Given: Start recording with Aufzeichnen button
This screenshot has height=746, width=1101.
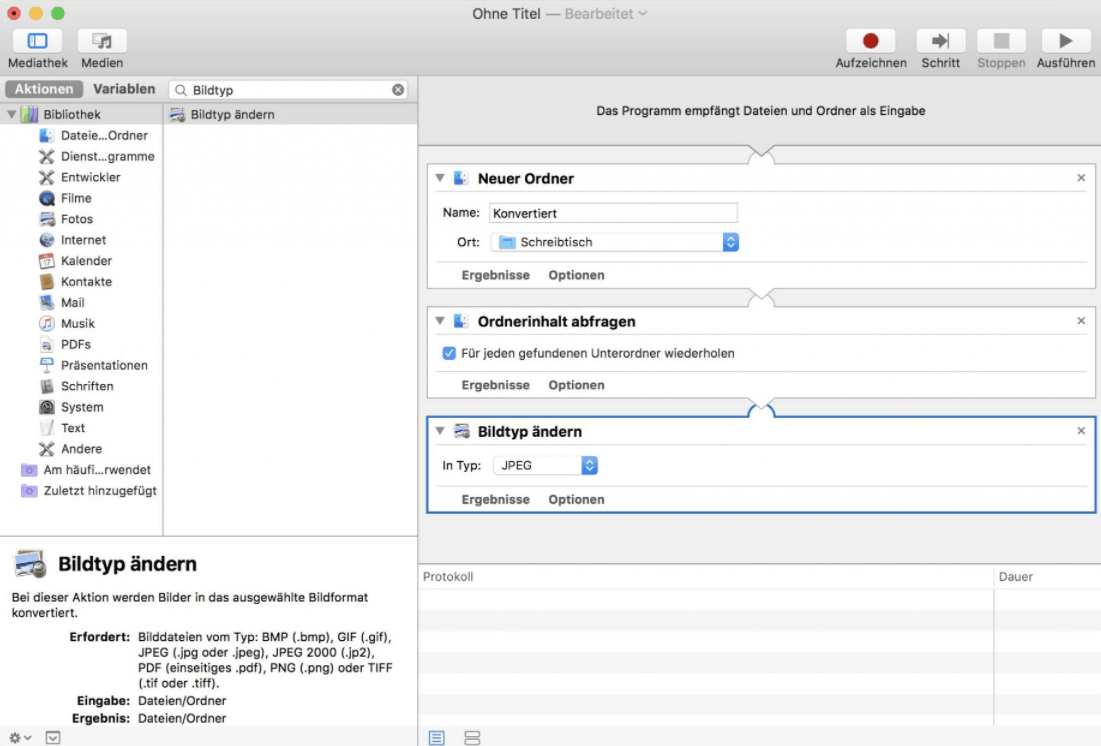Looking at the screenshot, I should tap(870, 41).
